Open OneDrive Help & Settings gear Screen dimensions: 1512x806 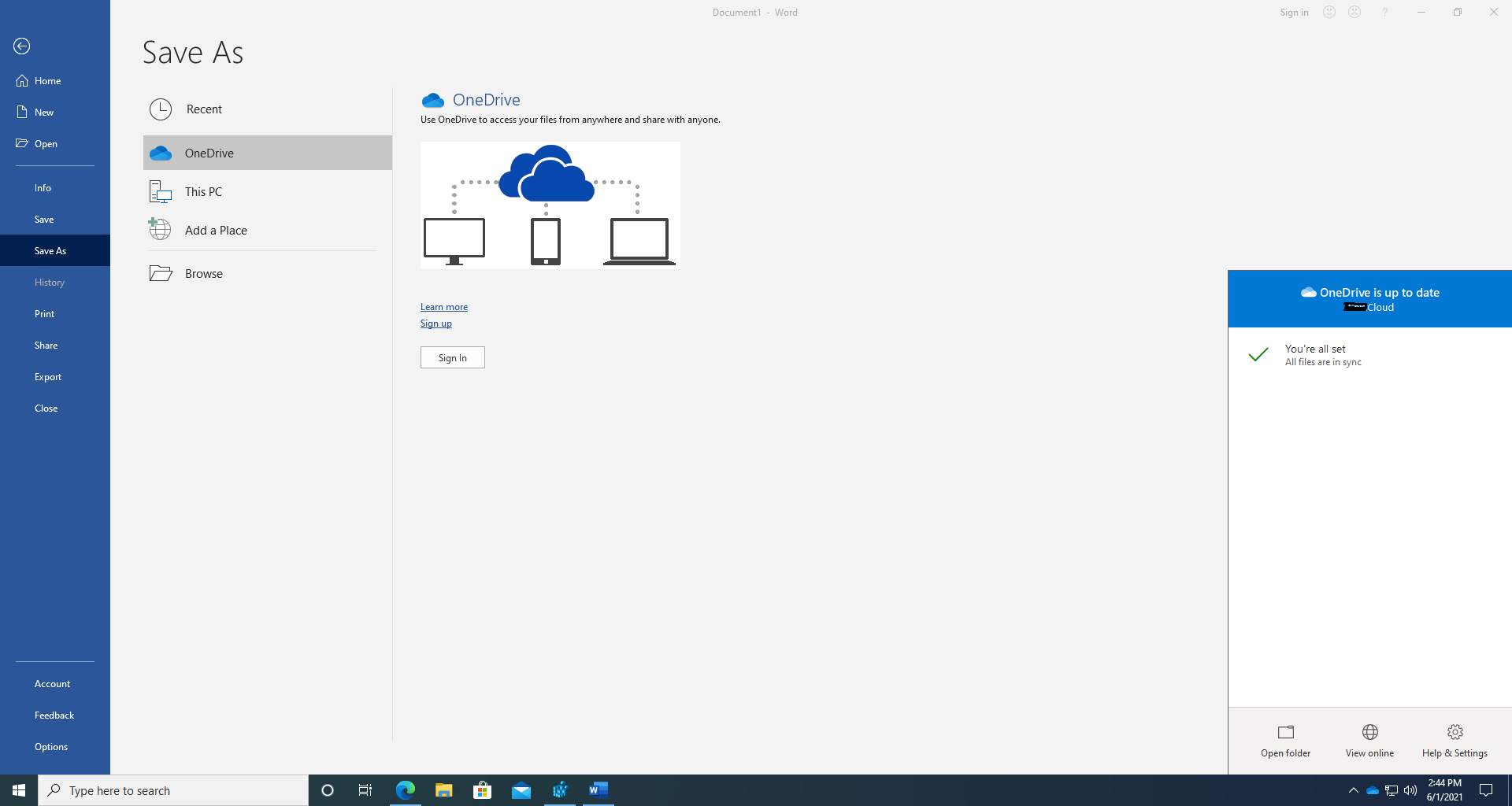click(x=1453, y=740)
